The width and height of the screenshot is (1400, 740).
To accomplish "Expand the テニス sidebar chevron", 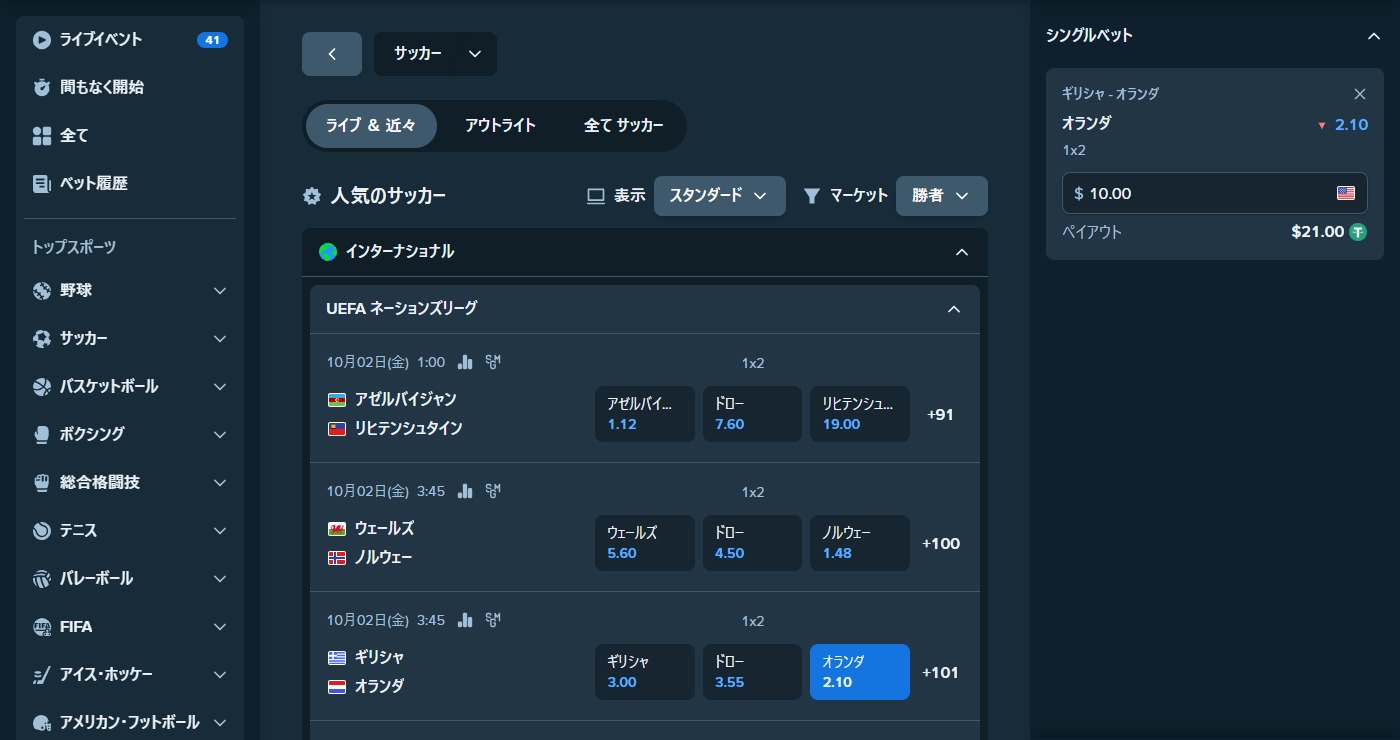I will click(220, 531).
